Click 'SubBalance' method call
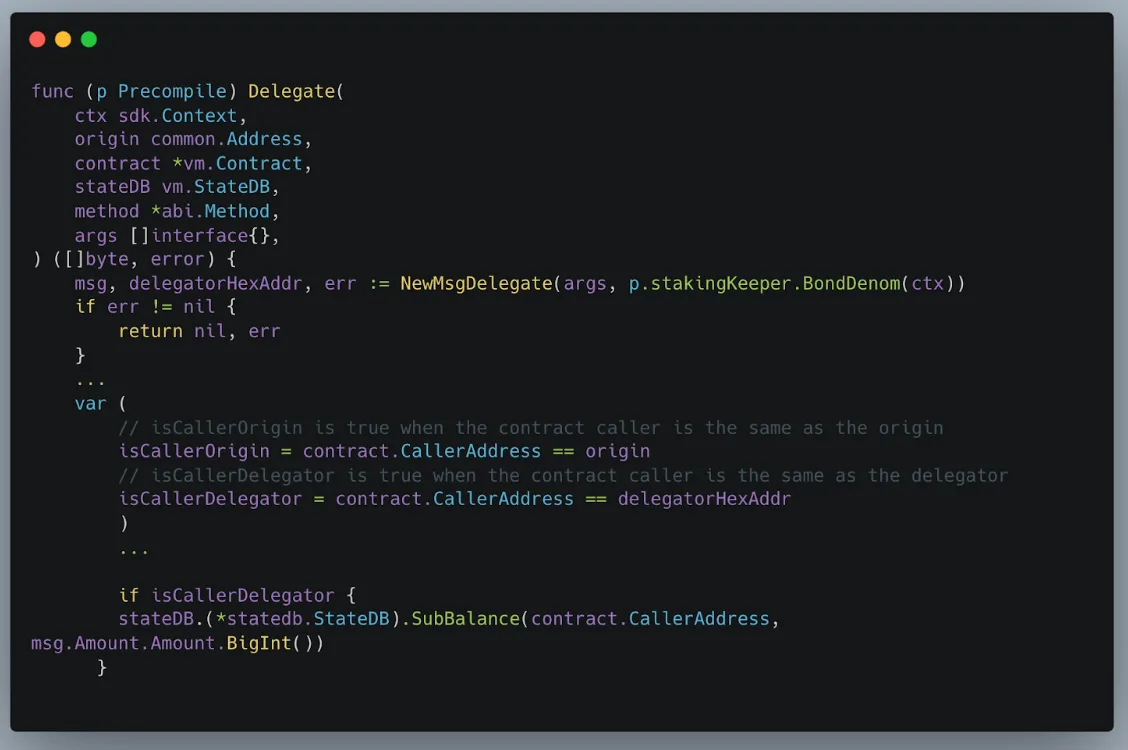 [x=465, y=619]
